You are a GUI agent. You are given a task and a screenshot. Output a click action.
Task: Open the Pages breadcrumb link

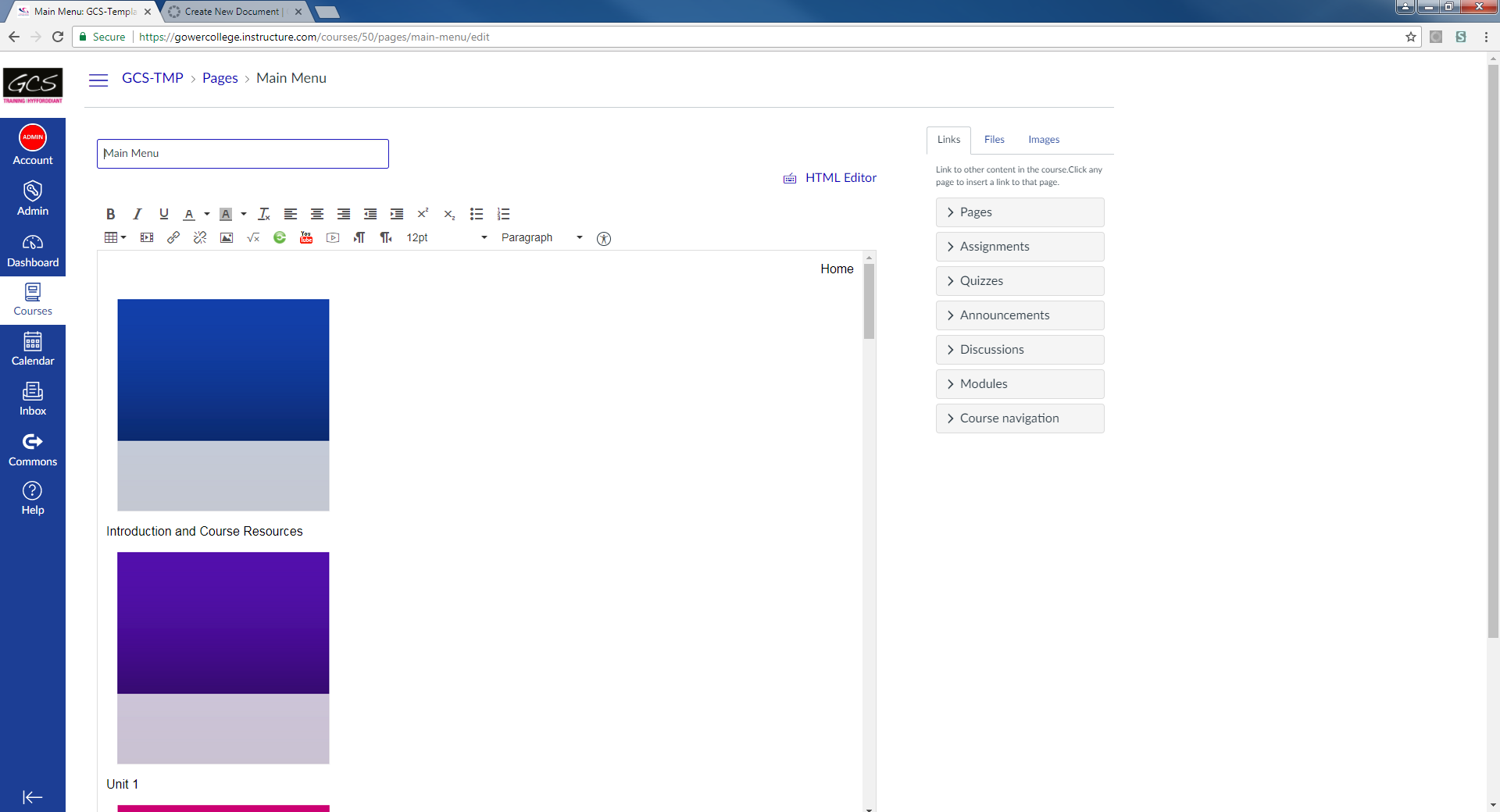[220, 78]
